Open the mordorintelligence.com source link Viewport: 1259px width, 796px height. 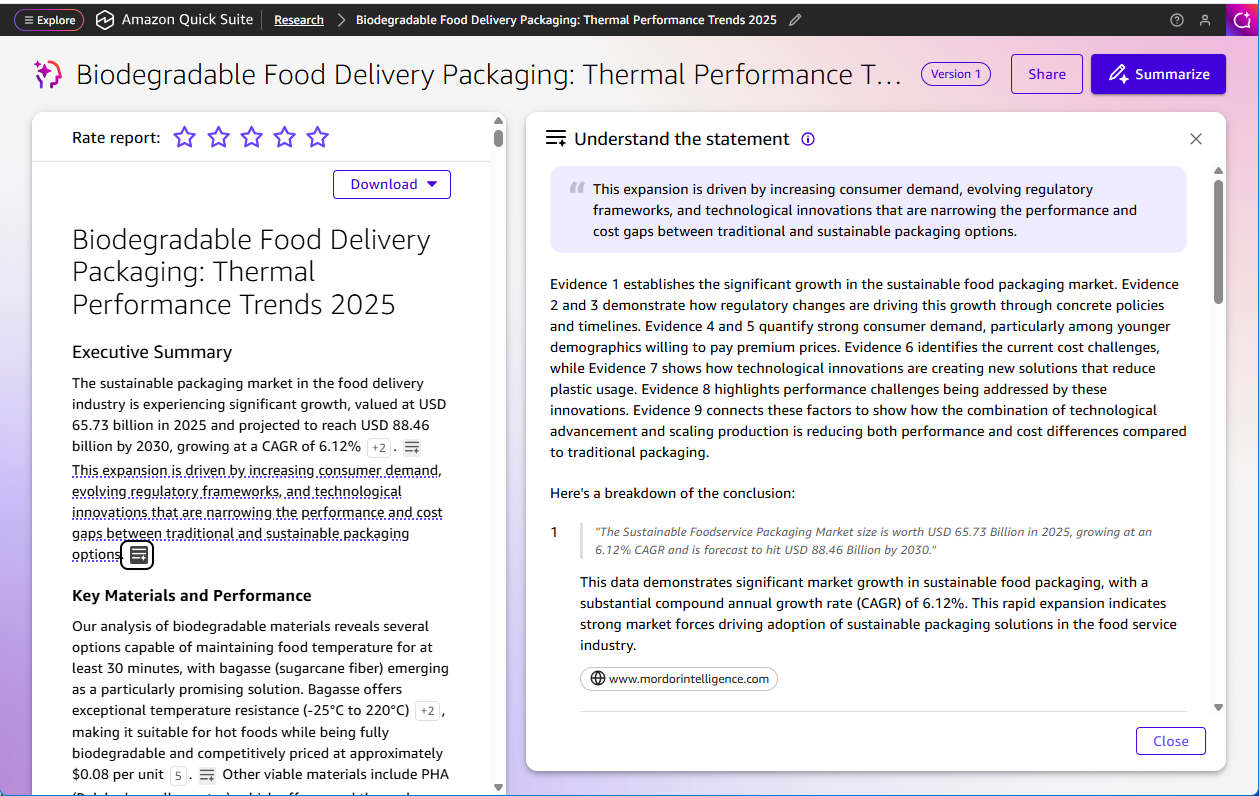(679, 679)
